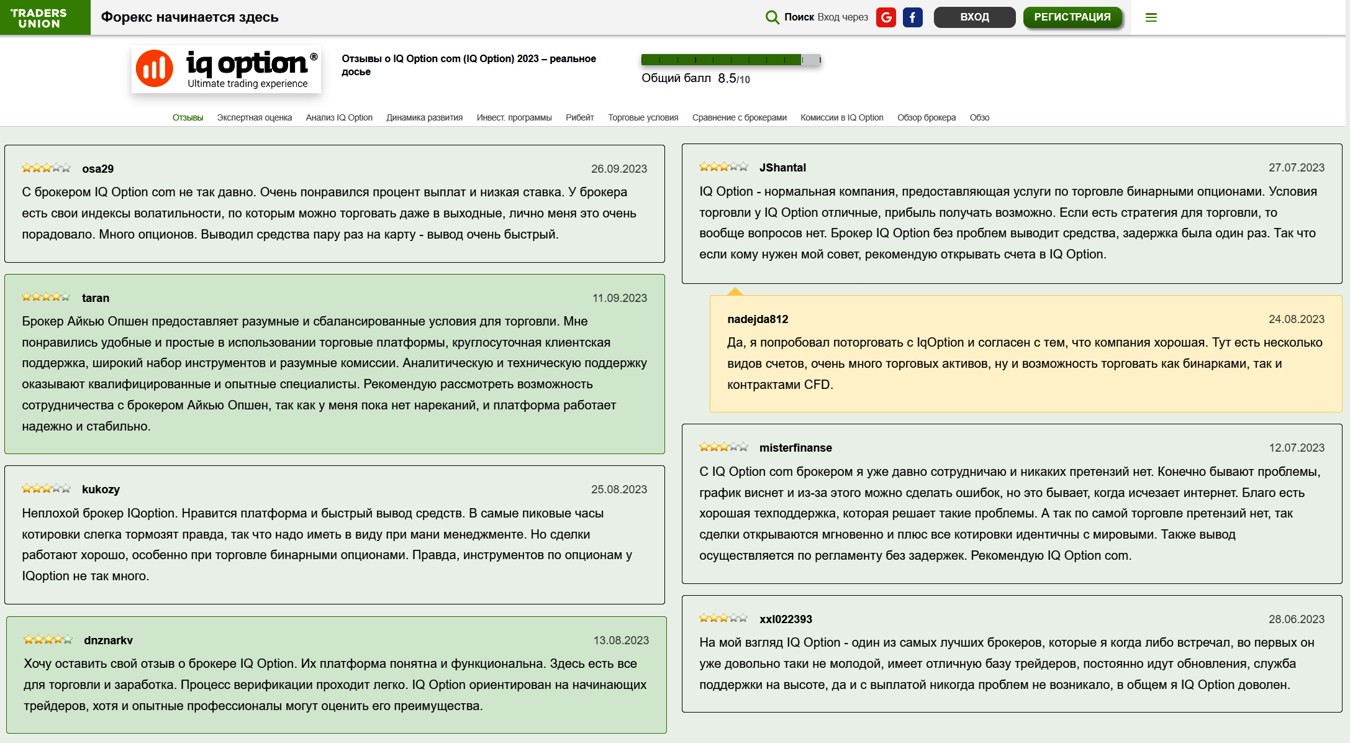Screen dimensions: 1350x743
Task: Click the Общий балл 8.5 score text
Action: click(x=695, y=78)
